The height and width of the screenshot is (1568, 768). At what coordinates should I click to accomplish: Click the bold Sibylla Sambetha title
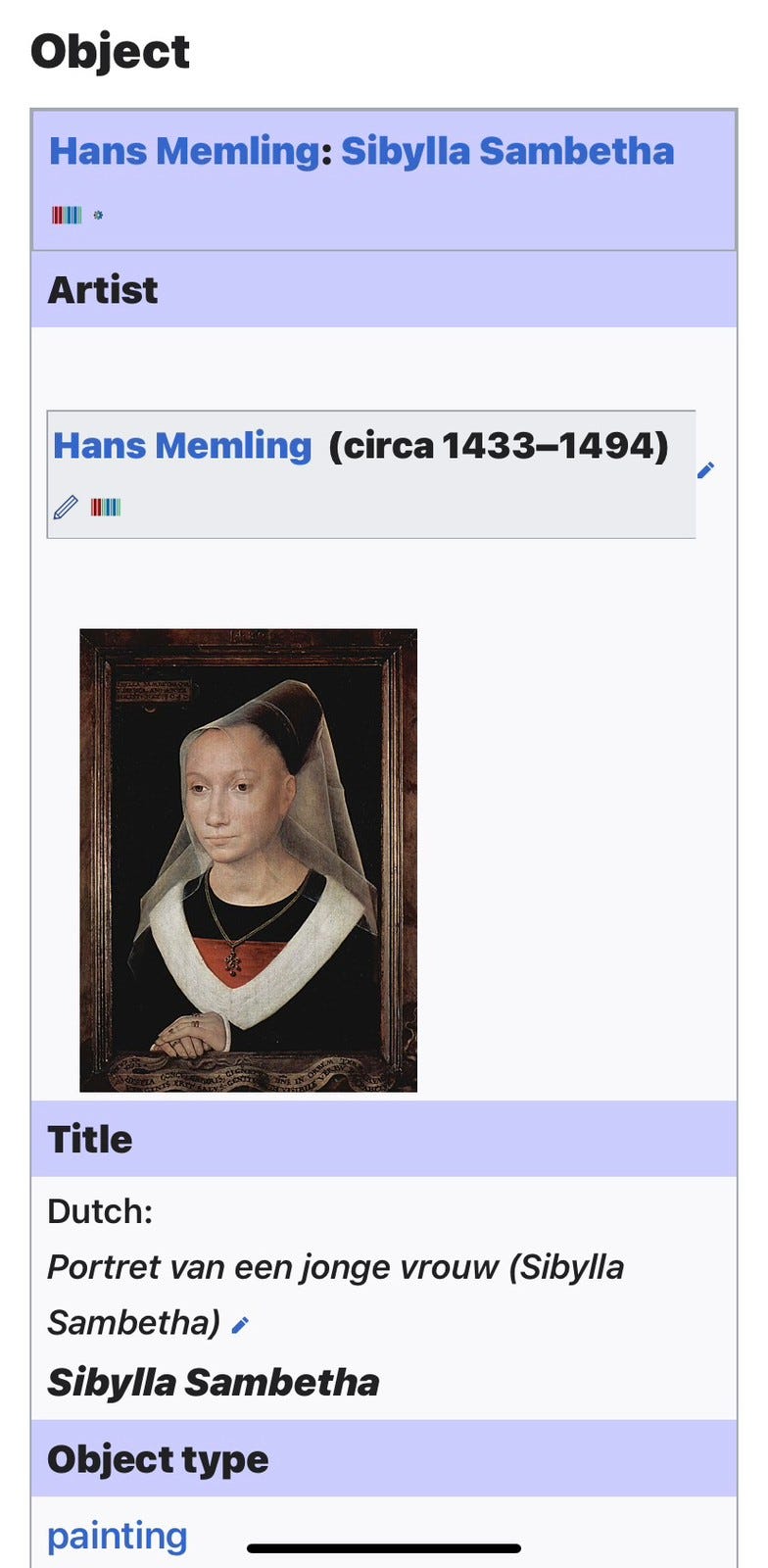click(x=214, y=1383)
